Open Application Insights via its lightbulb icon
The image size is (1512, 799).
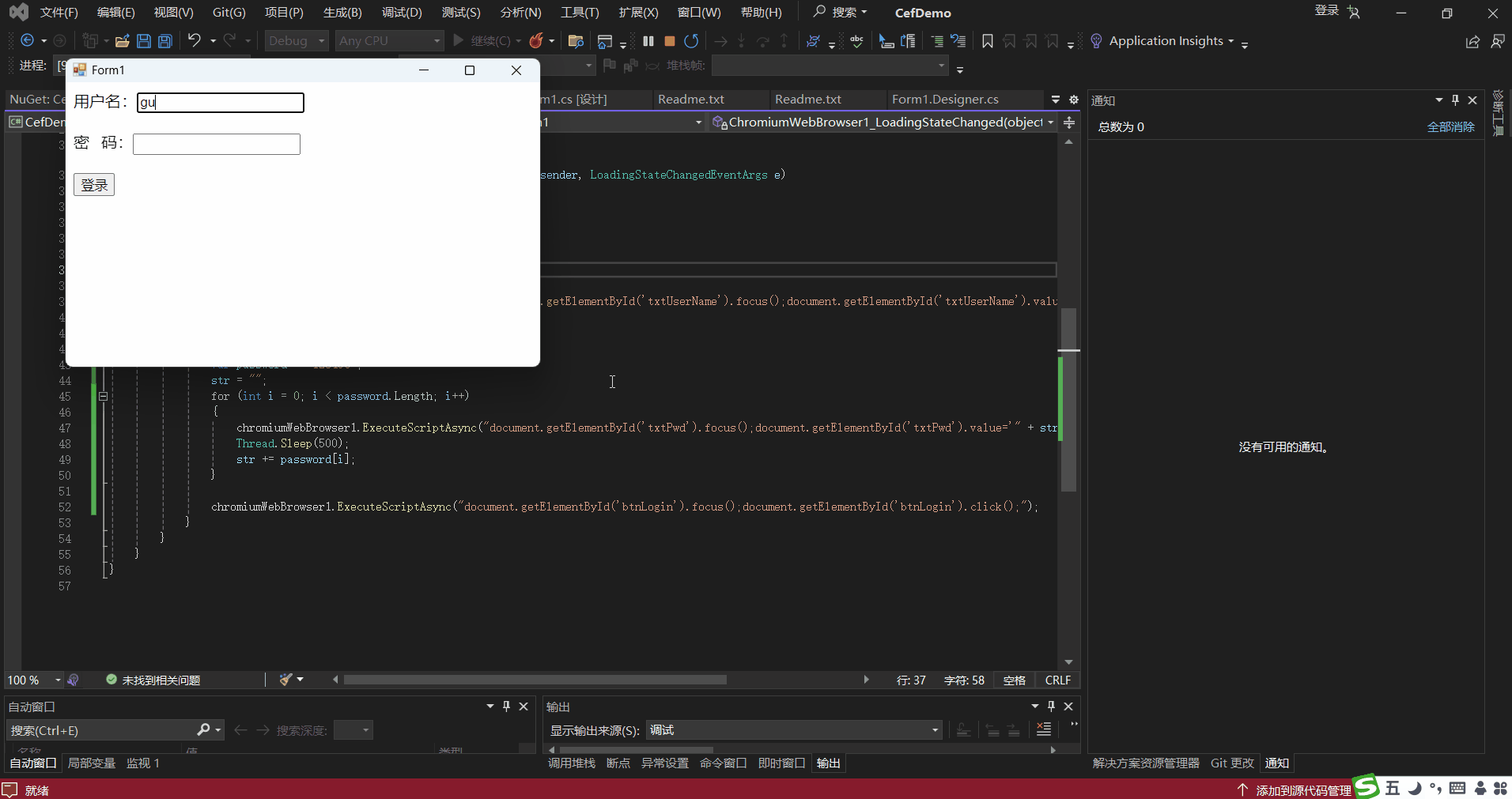tap(1097, 40)
